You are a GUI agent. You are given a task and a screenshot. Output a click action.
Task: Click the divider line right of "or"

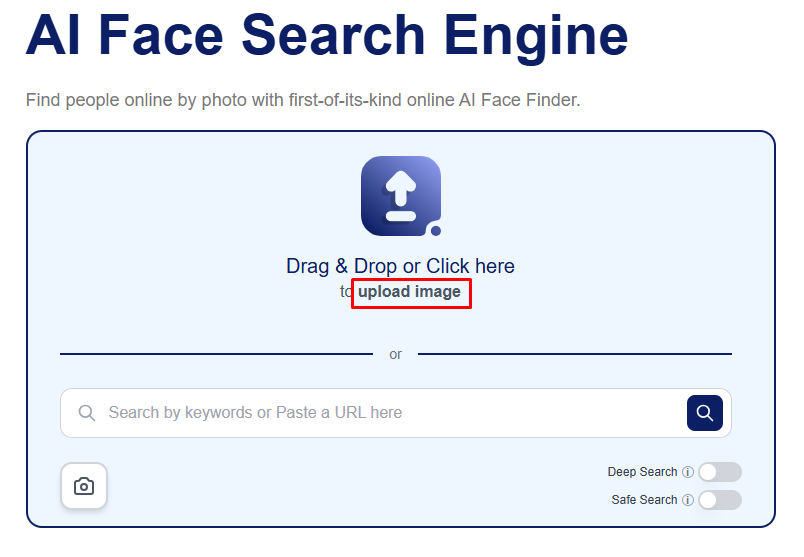[575, 354]
